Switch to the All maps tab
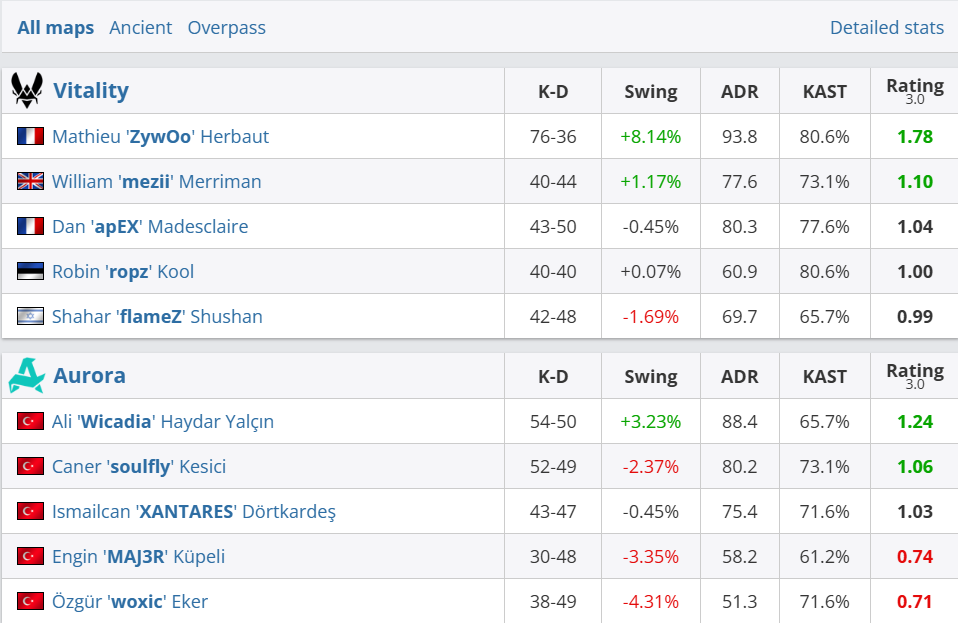This screenshot has width=958, height=623. click(56, 27)
